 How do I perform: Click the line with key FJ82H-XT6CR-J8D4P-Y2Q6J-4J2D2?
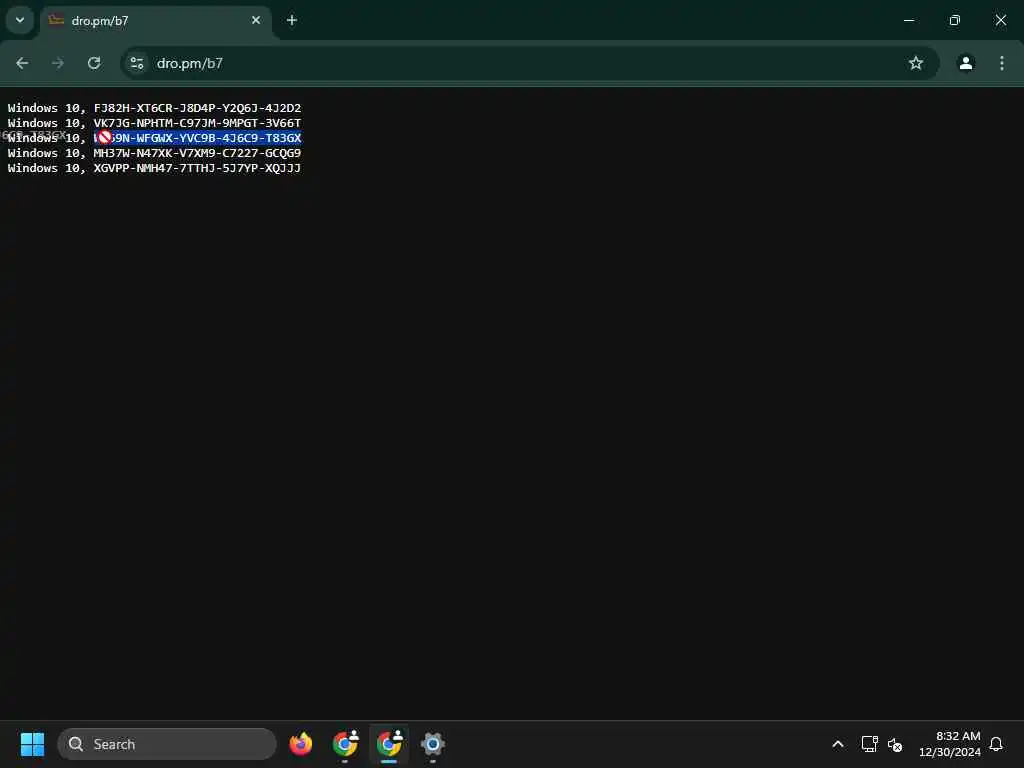coord(154,108)
